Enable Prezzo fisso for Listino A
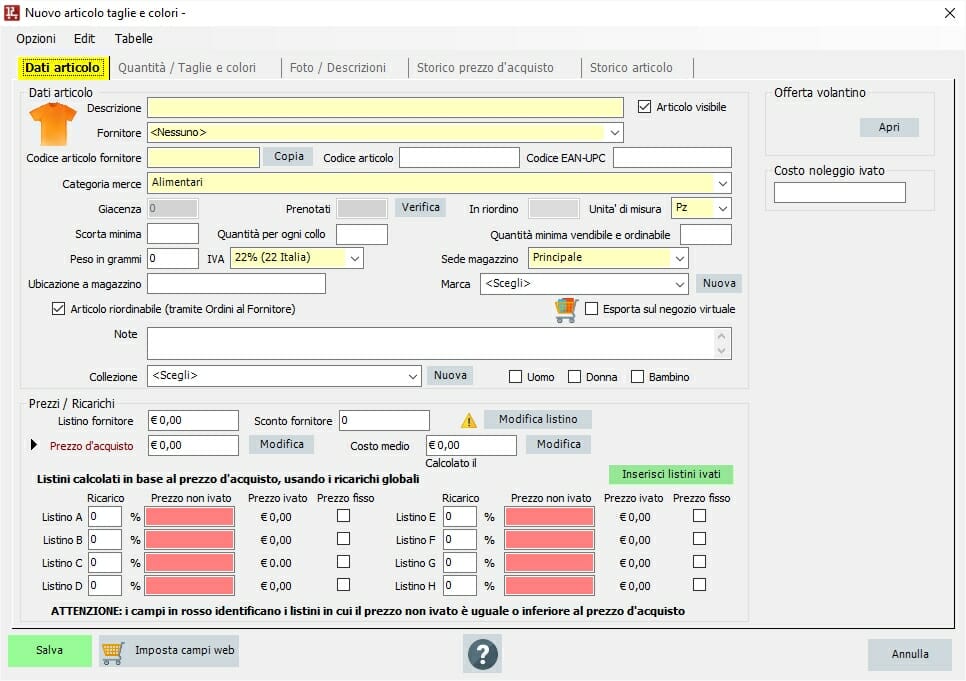The height and width of the screenshot is (681, 966). [344, 515]
